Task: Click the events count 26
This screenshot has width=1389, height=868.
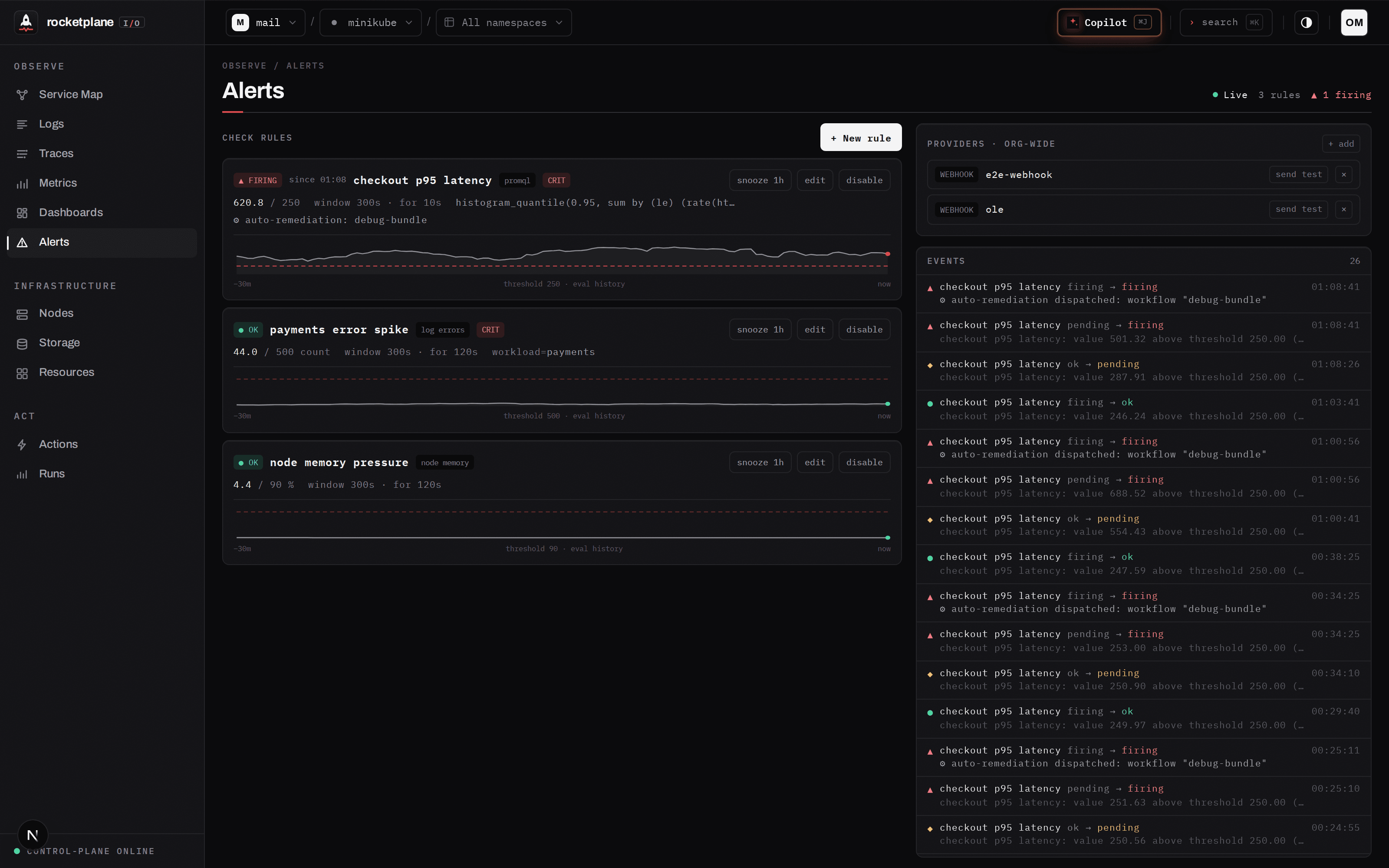Action: [1355, 261]
